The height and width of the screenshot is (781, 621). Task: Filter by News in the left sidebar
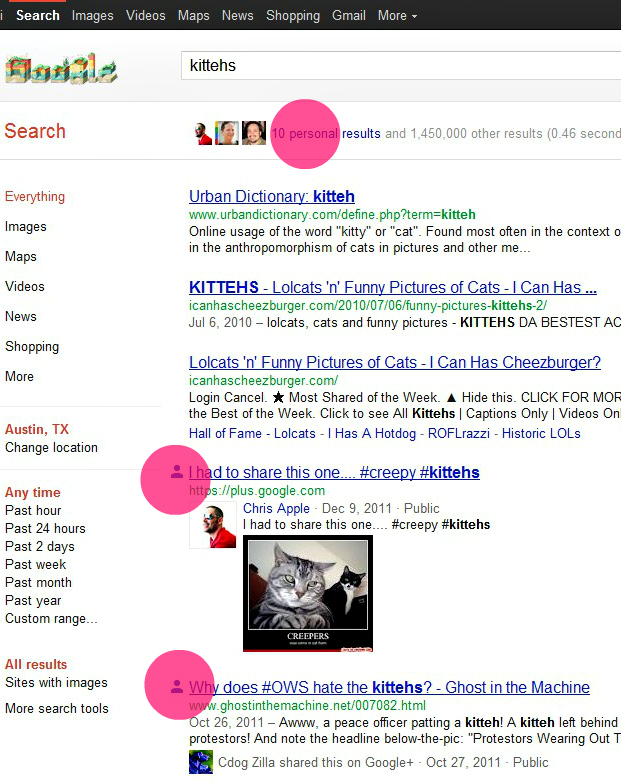(x=21, y=316)
